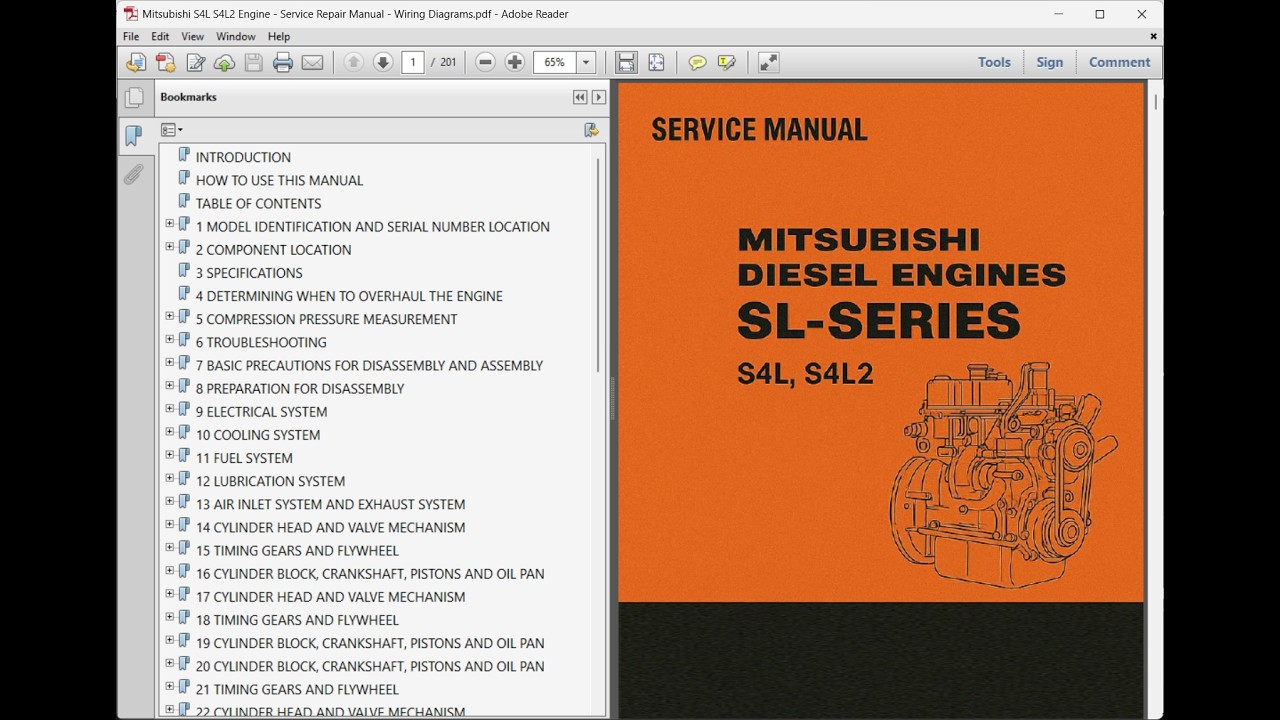Go to the next page with the down arrow
Screen dimensions: 1280x720
click(x=382, y=62)
